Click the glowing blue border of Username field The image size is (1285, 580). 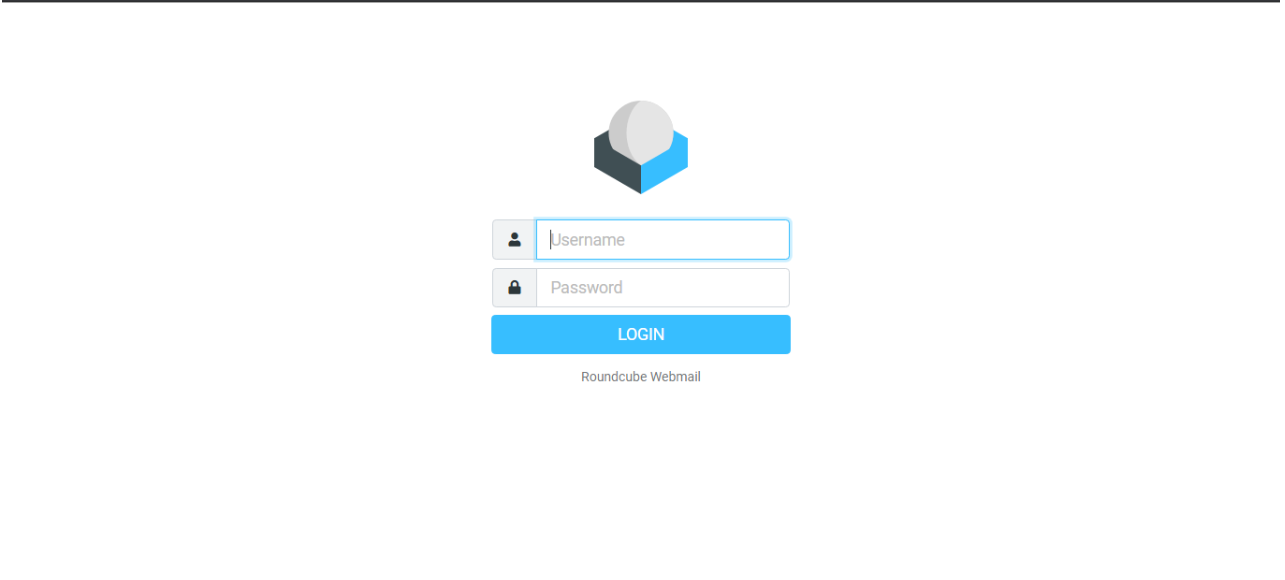pos(663,221)
